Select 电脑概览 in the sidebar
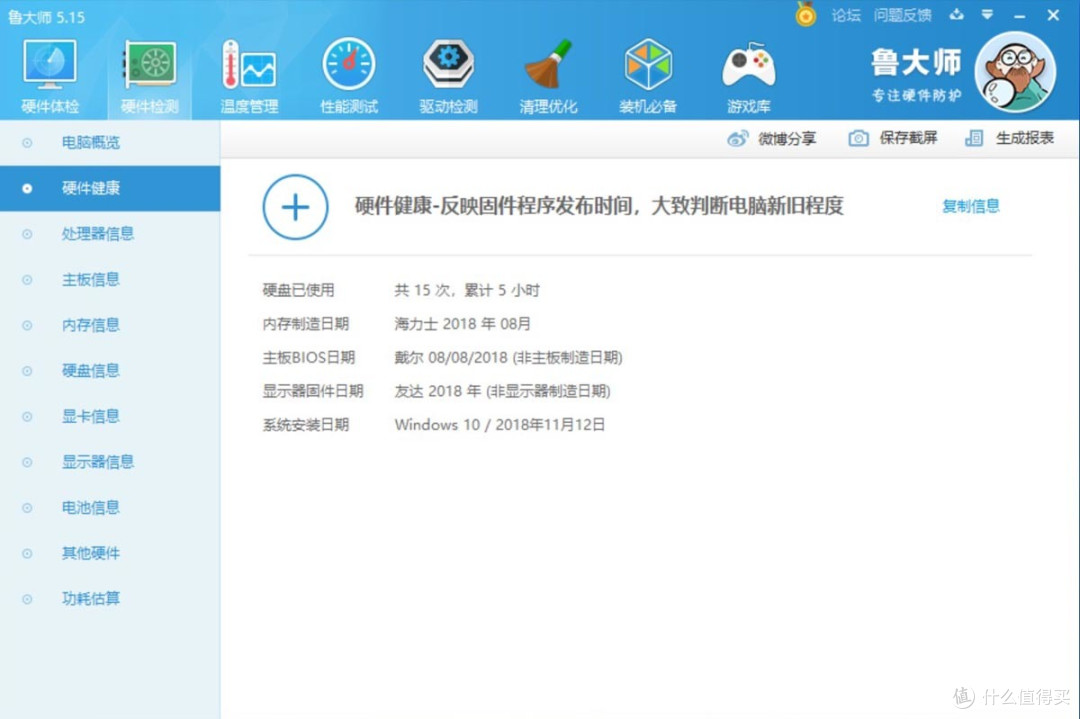Image resolution: width=1080 pixels, height=719 pixels. tap(110, 143)
